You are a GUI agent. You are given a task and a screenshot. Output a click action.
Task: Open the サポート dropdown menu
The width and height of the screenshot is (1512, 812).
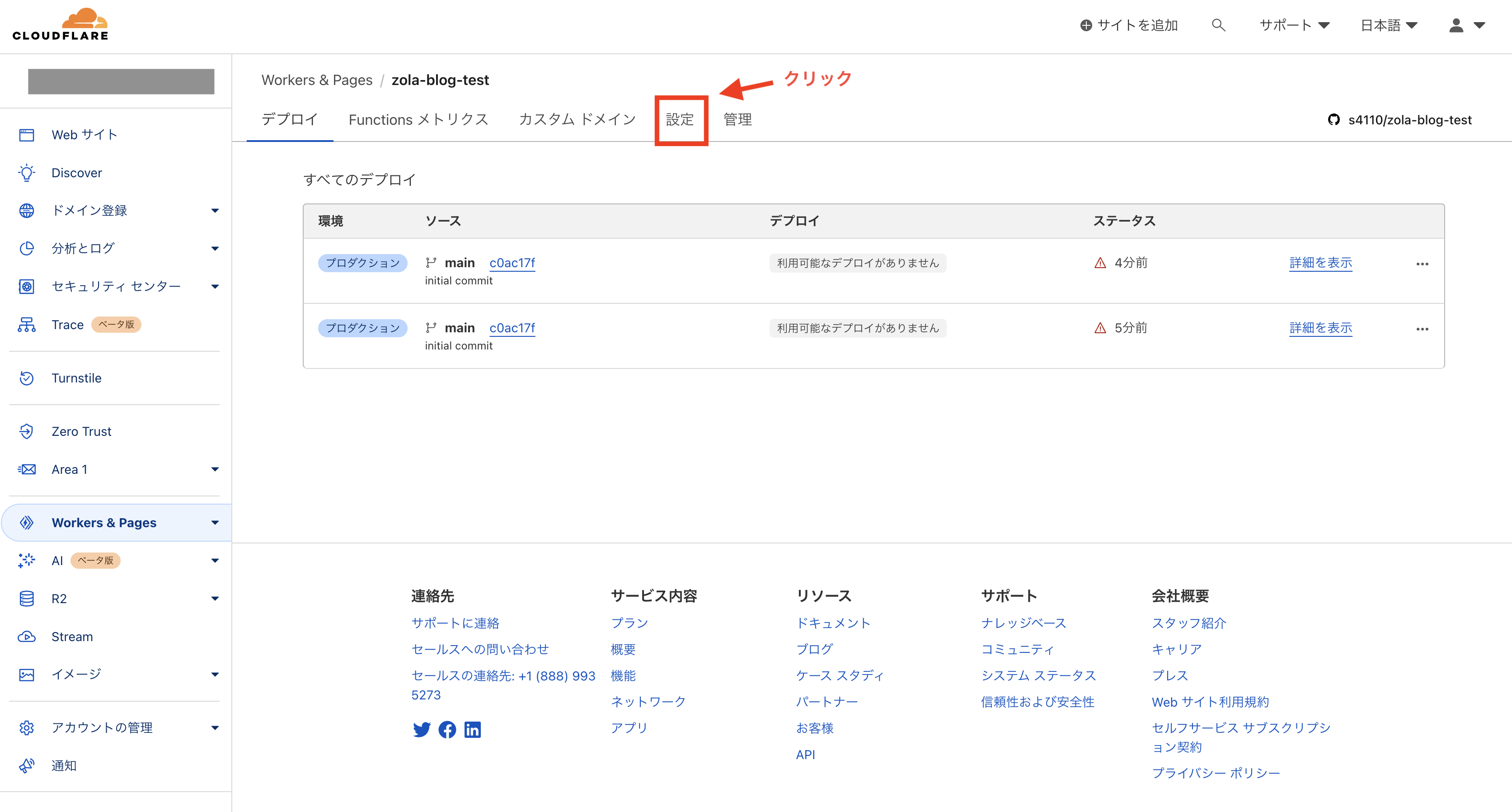(x=1294, y=25)
